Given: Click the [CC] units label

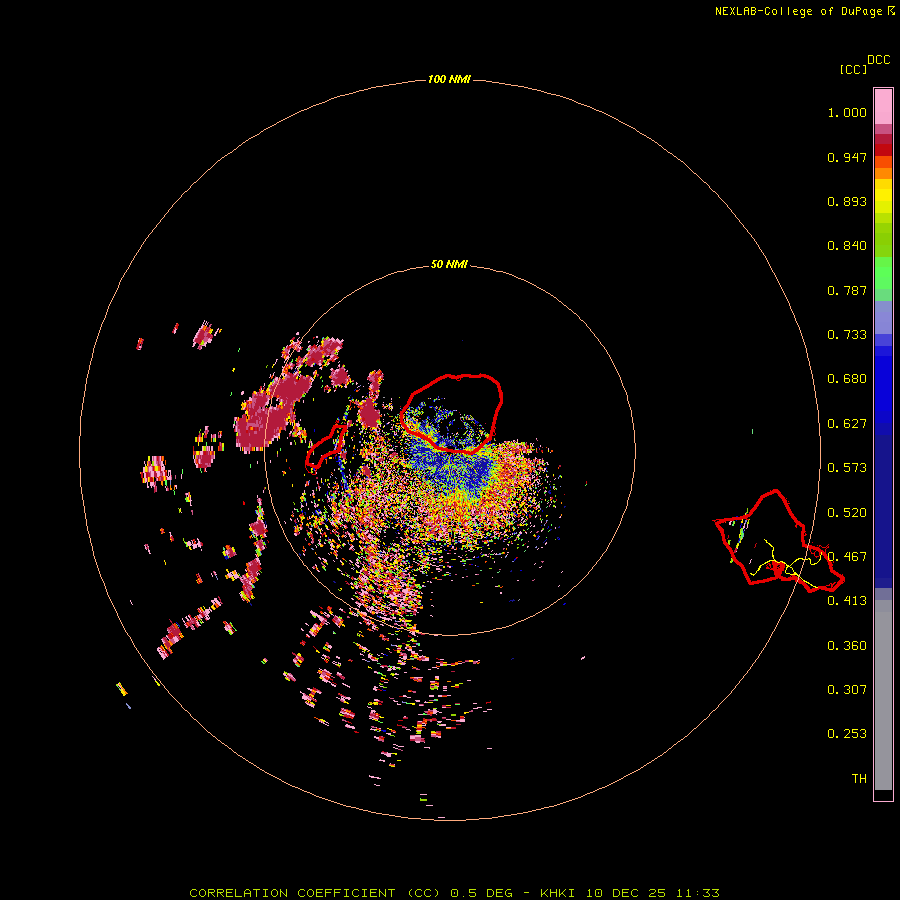Looking at the screenshot, I should (853, 69).
